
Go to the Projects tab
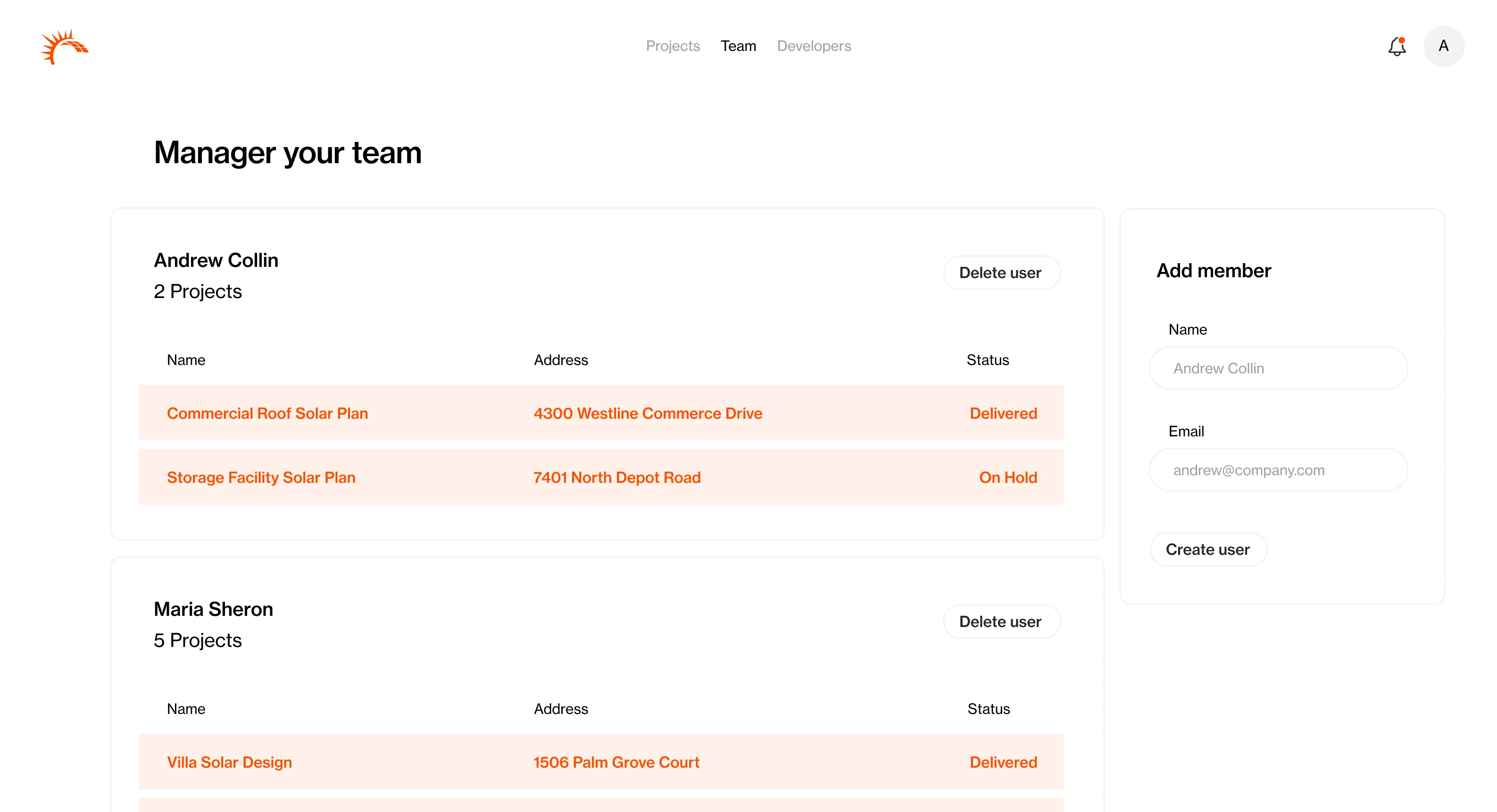(x=673, y=46)
